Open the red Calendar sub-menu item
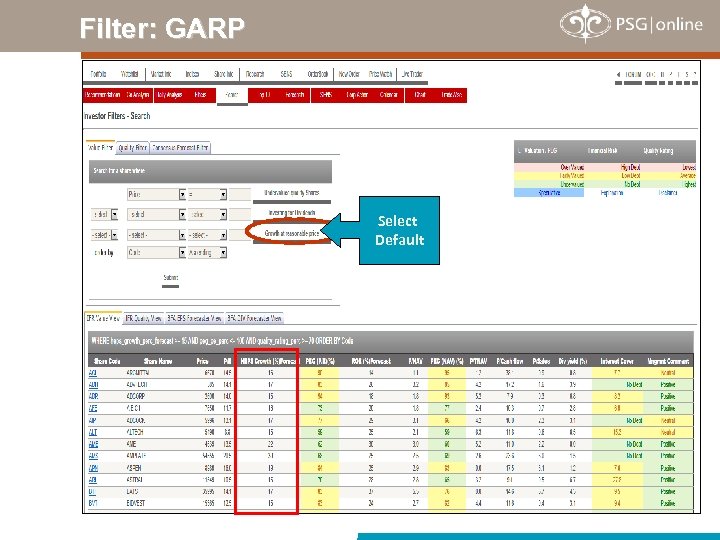720x540 pixels. [388, 95]
